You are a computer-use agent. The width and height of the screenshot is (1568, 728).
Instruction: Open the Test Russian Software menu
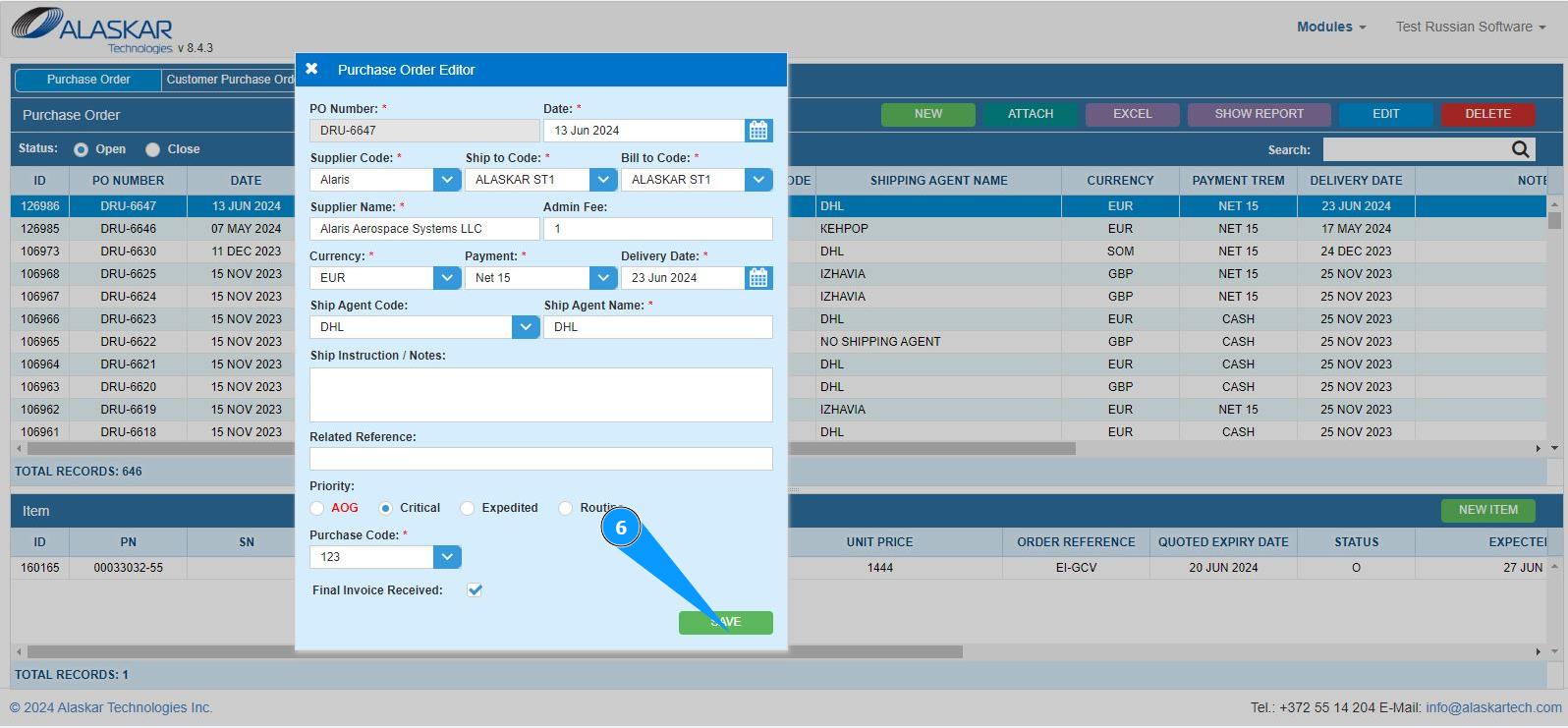coord(1471,27)
